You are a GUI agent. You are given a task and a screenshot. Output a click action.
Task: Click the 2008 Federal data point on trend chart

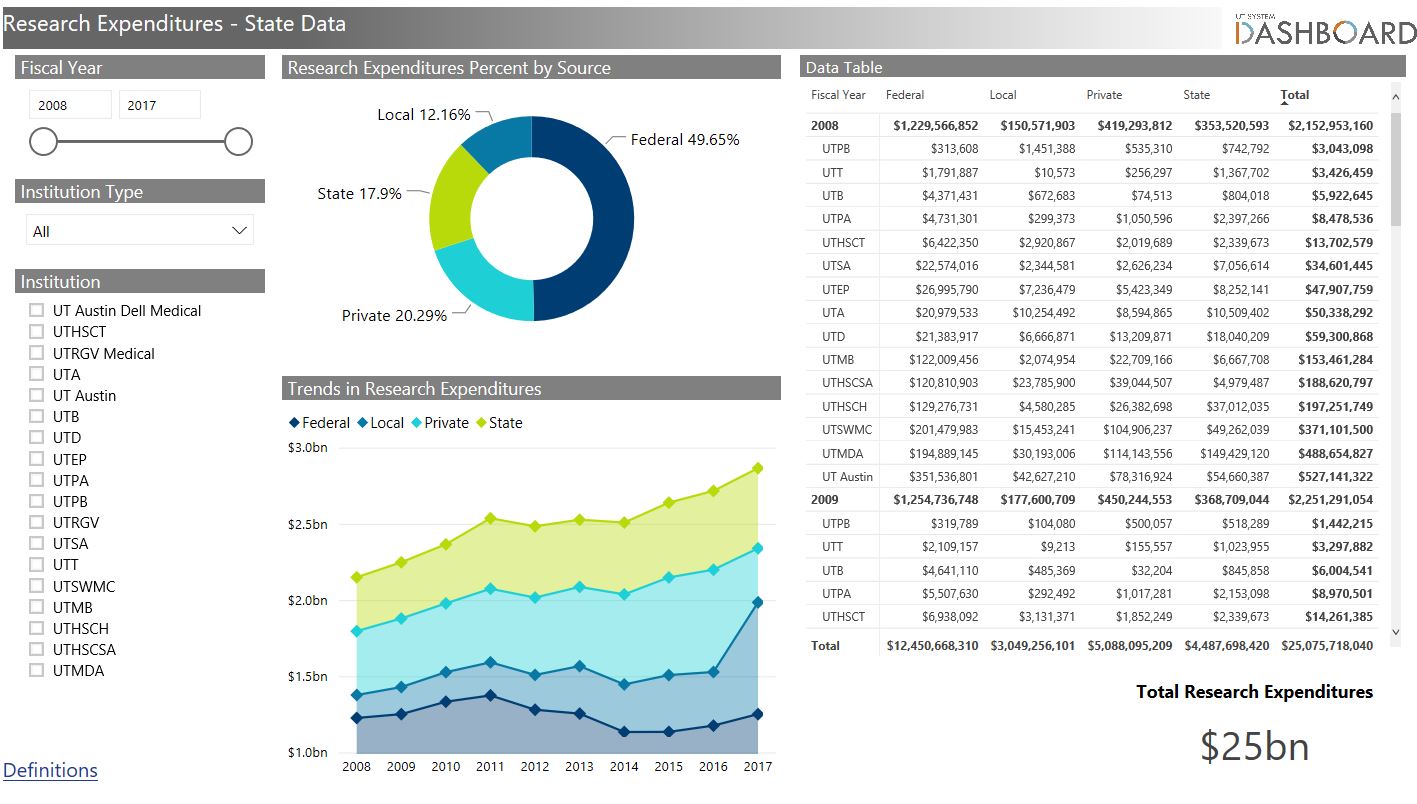coord(356,718)
